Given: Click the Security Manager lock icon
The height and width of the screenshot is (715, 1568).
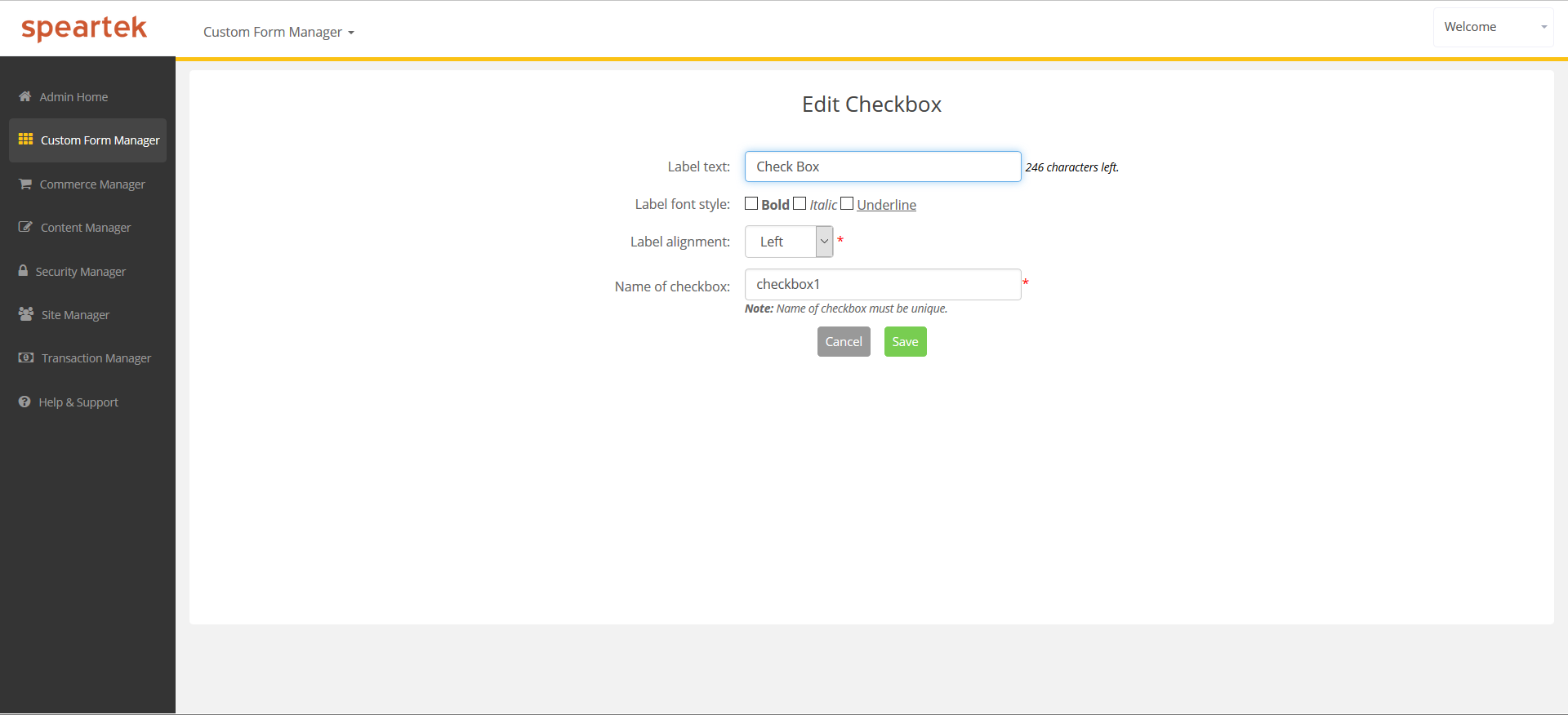Looking at the screenshot, I should coord(23,270).
